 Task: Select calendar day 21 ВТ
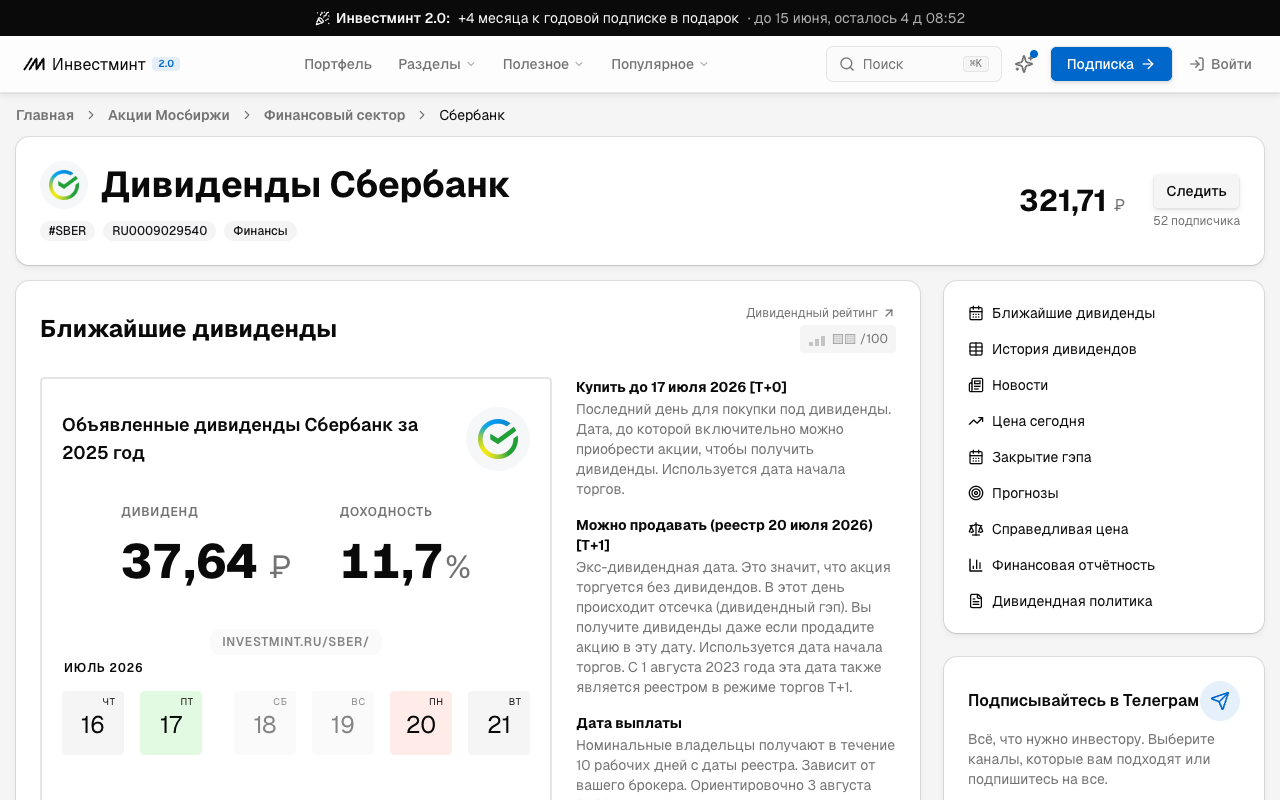click(x=499, y=723)
